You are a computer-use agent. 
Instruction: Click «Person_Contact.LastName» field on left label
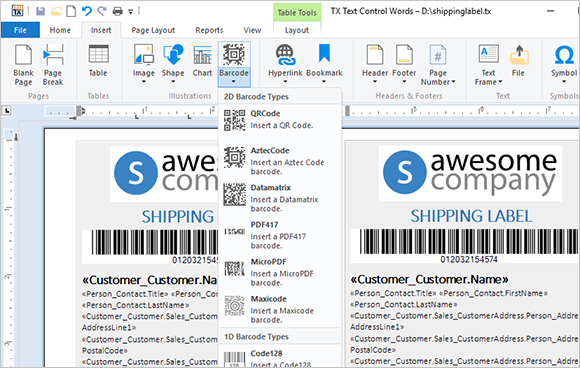click(135, 305)
